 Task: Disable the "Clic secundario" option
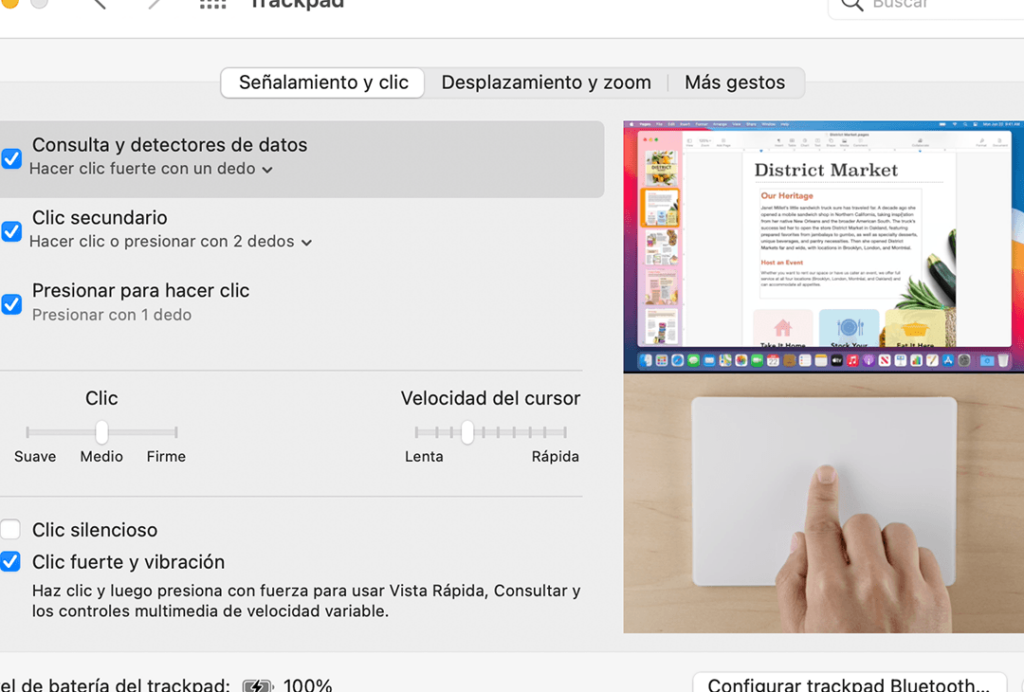tap(13, 231)
